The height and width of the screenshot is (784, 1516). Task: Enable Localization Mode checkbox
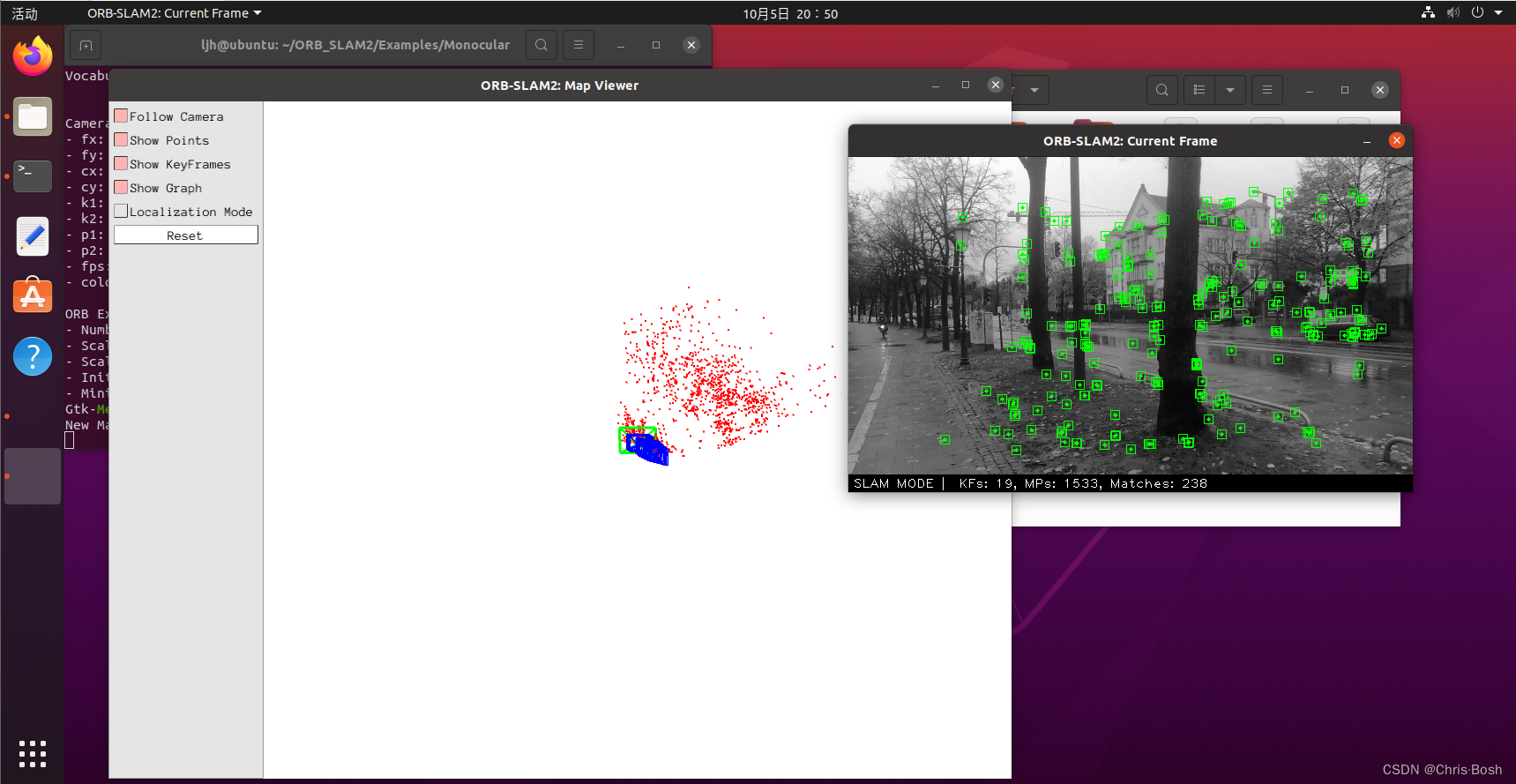point(121,211)
